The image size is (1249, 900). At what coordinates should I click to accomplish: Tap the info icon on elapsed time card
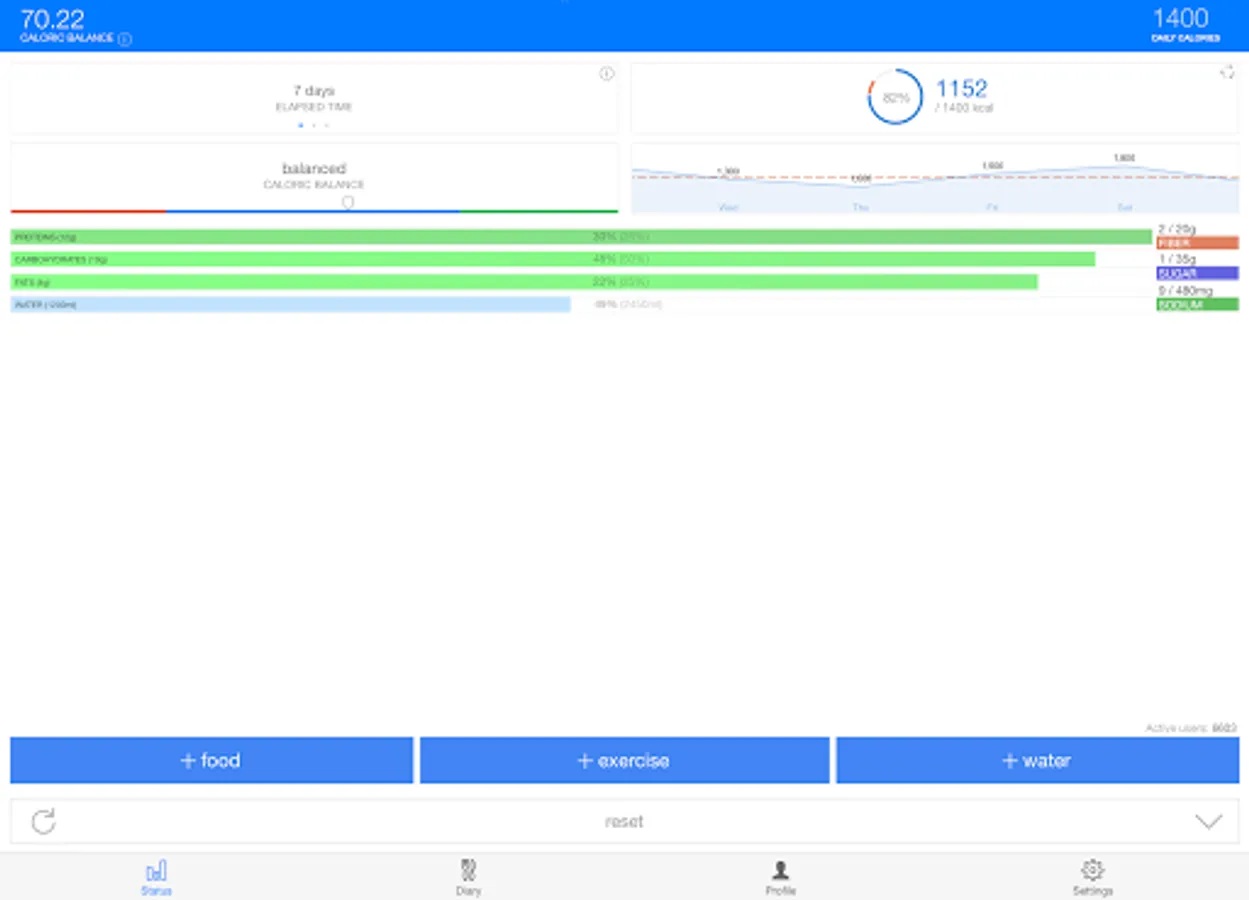tap(606, 74)
